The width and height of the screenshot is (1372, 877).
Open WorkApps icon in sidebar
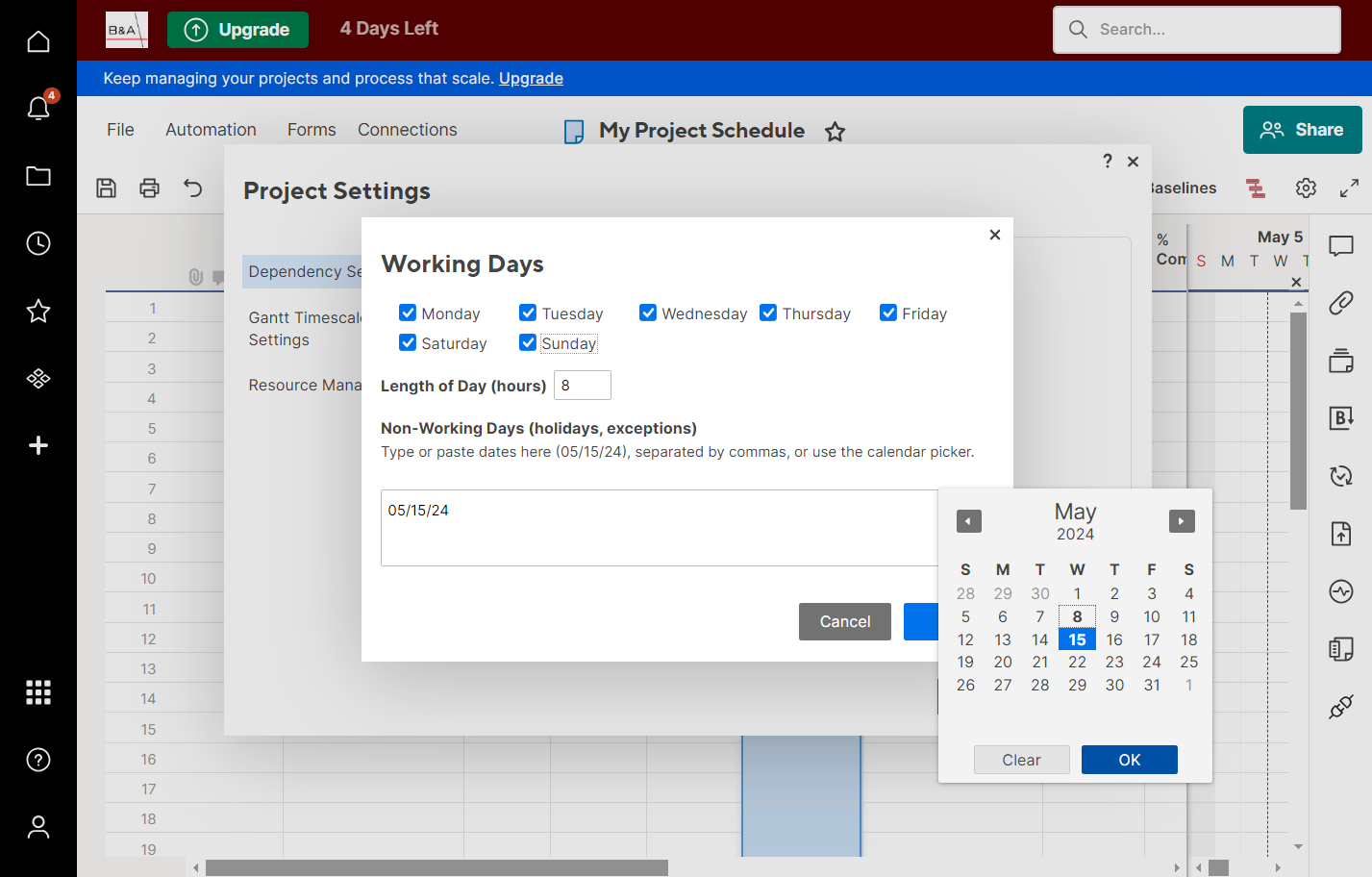[38, 378]
